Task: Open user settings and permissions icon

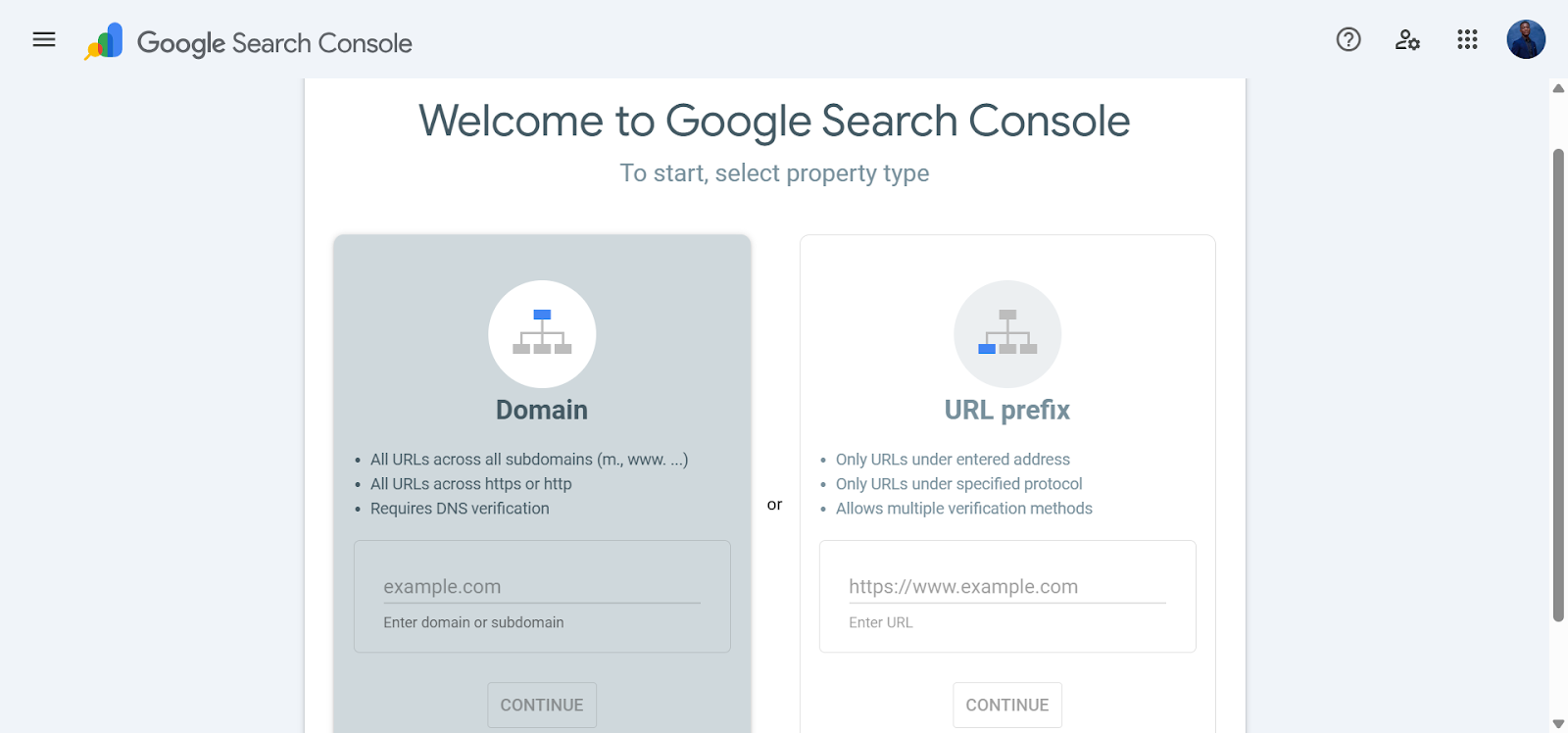Action: click(1407, 40)
